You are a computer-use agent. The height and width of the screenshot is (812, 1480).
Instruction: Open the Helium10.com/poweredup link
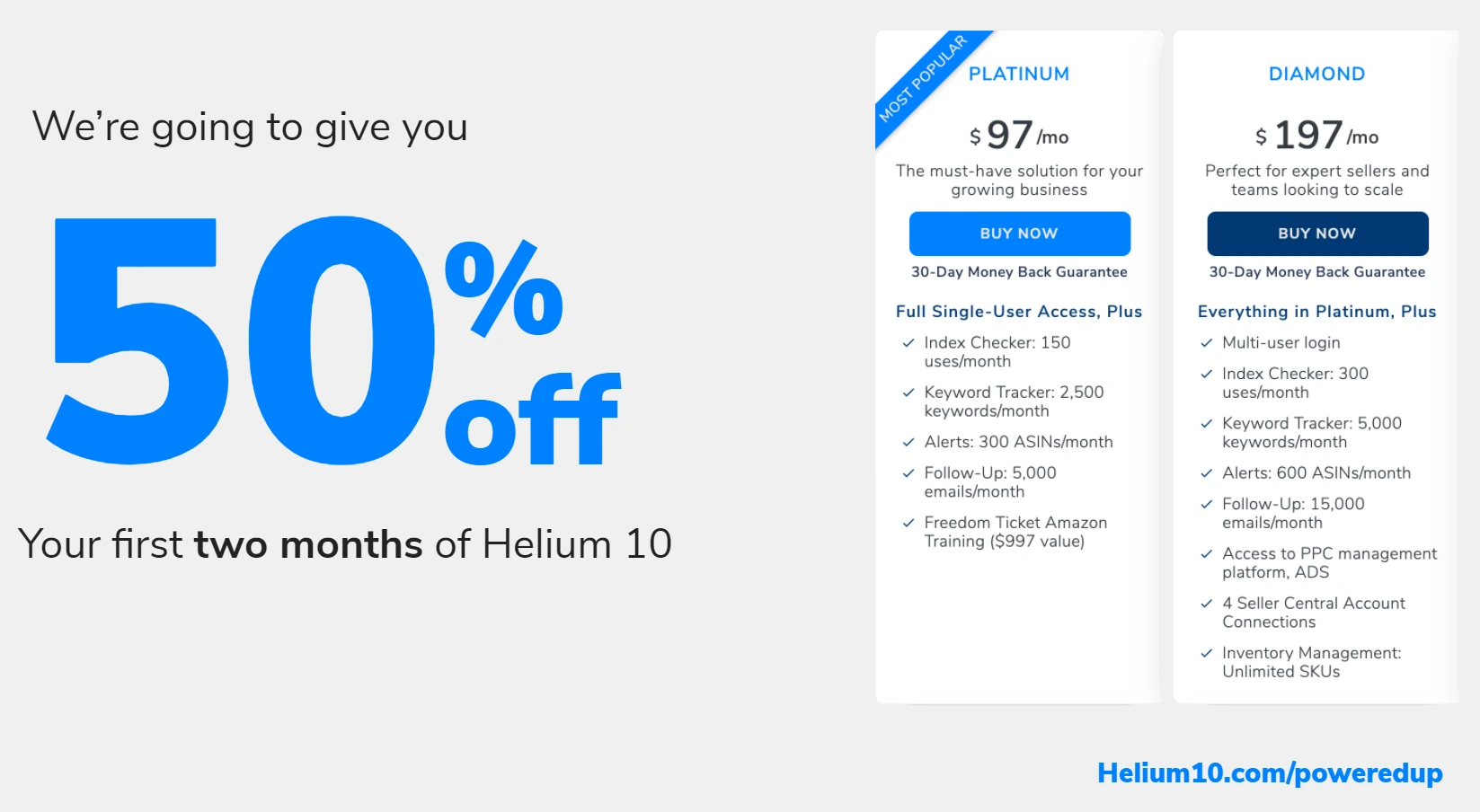click(x=1269, y=772)
